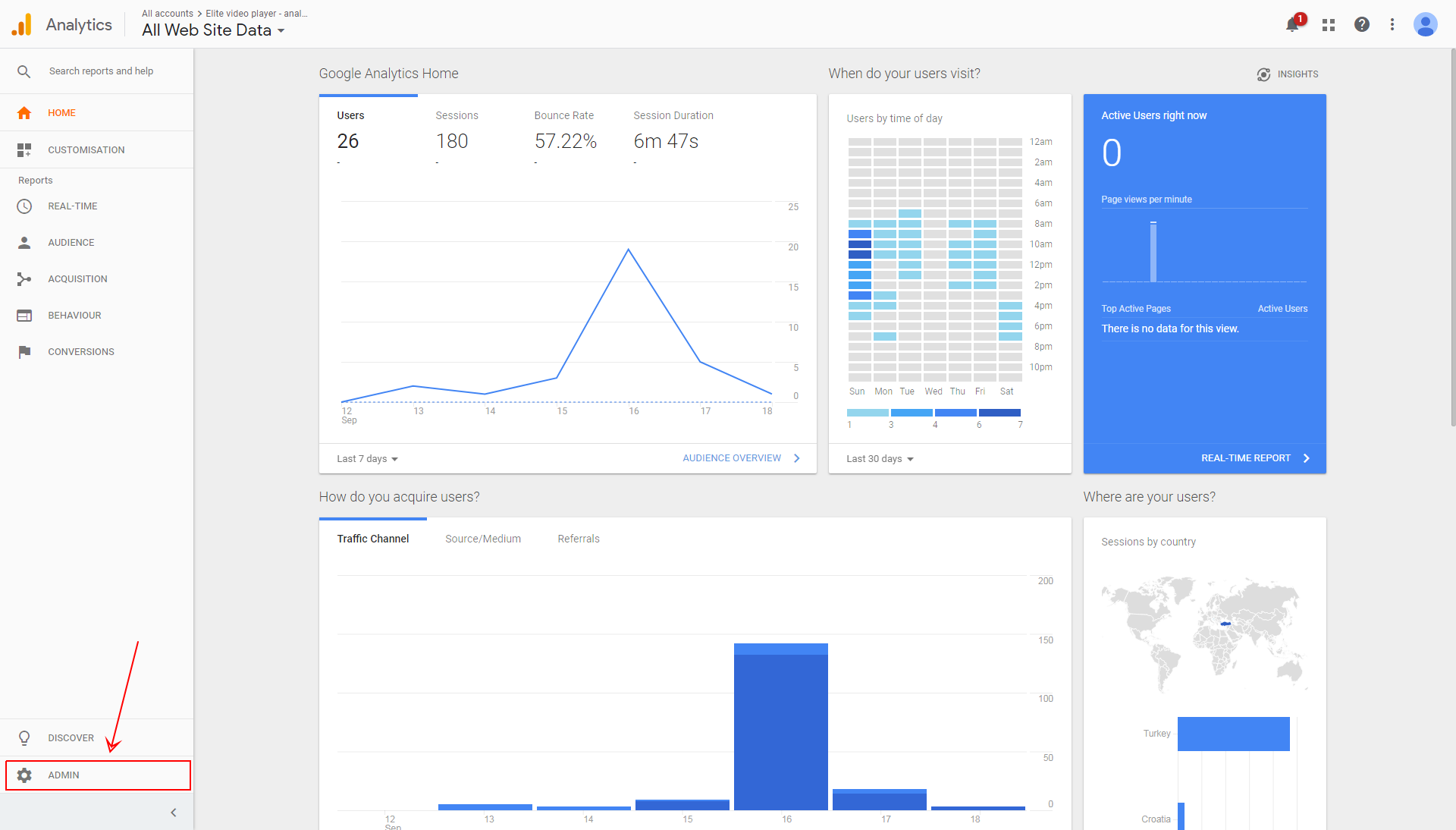Screen dimensions: 1456x830
Task: Click the INSIGHTS button label
Action: coord(1298,74)
